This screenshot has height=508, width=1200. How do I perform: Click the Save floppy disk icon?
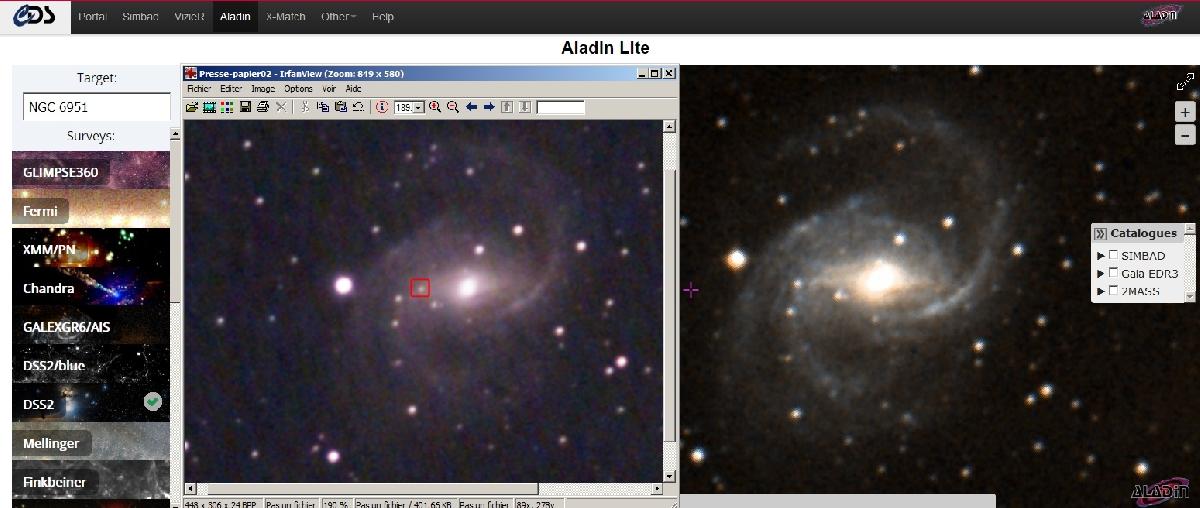click(x=246, y=107)
